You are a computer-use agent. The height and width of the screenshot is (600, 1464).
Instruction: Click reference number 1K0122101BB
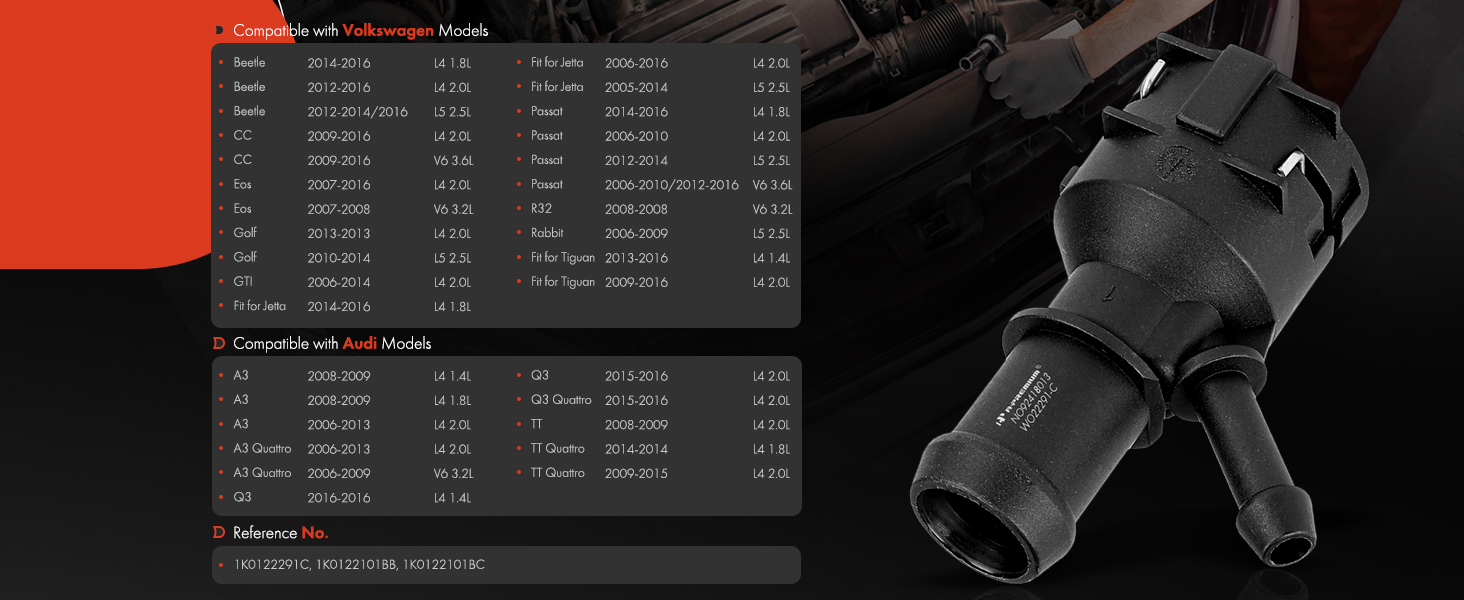(x=358, y=565)
